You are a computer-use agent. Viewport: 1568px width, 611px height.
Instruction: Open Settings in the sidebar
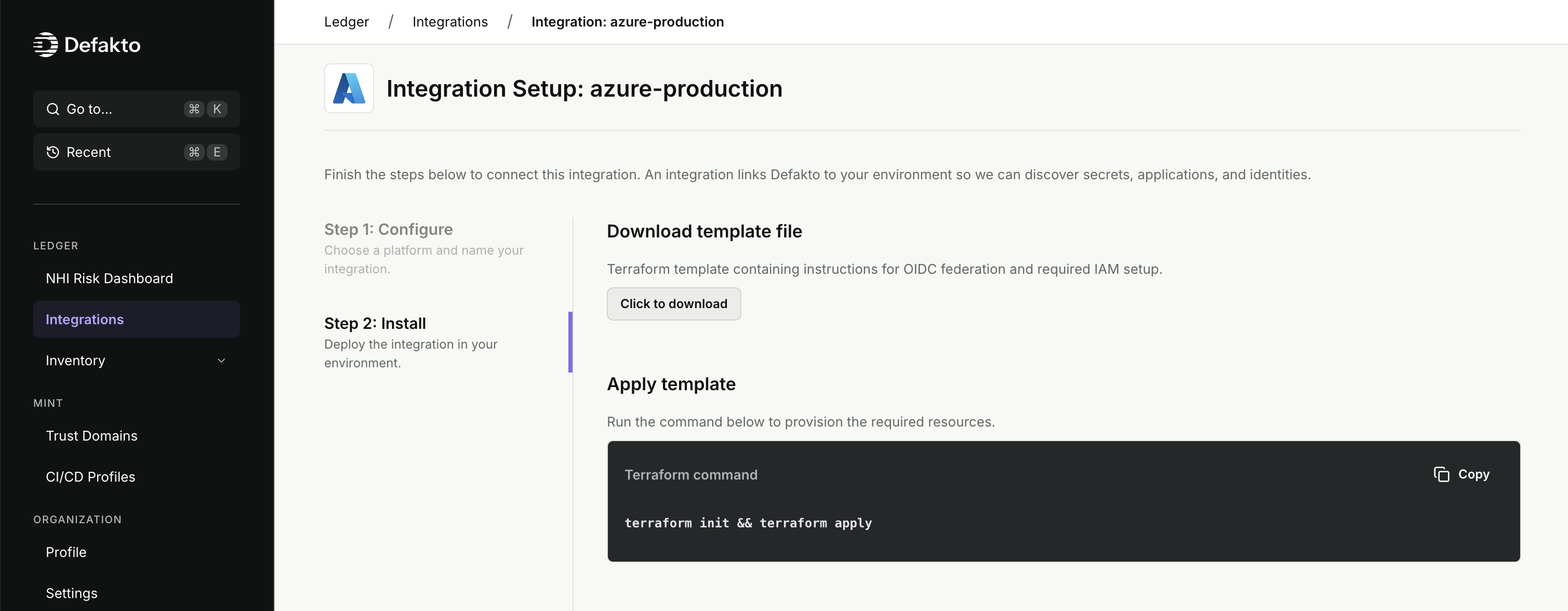pyautogui.click(x=136, y=593)
